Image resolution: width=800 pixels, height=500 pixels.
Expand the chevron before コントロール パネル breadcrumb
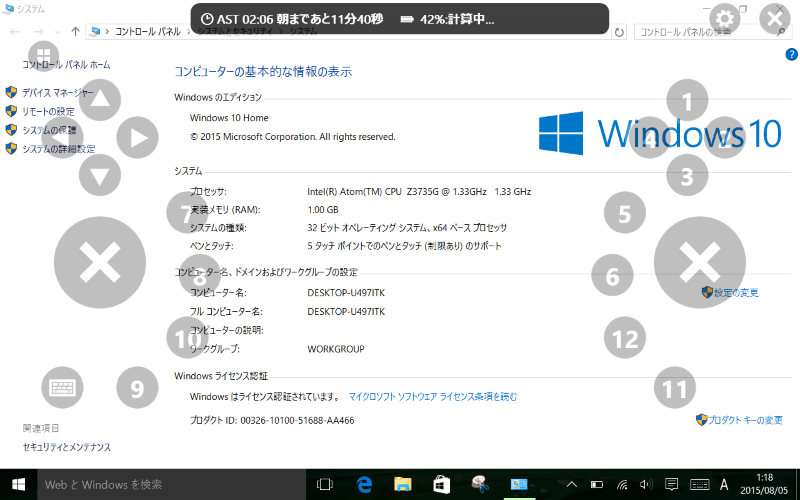[108, 32]
